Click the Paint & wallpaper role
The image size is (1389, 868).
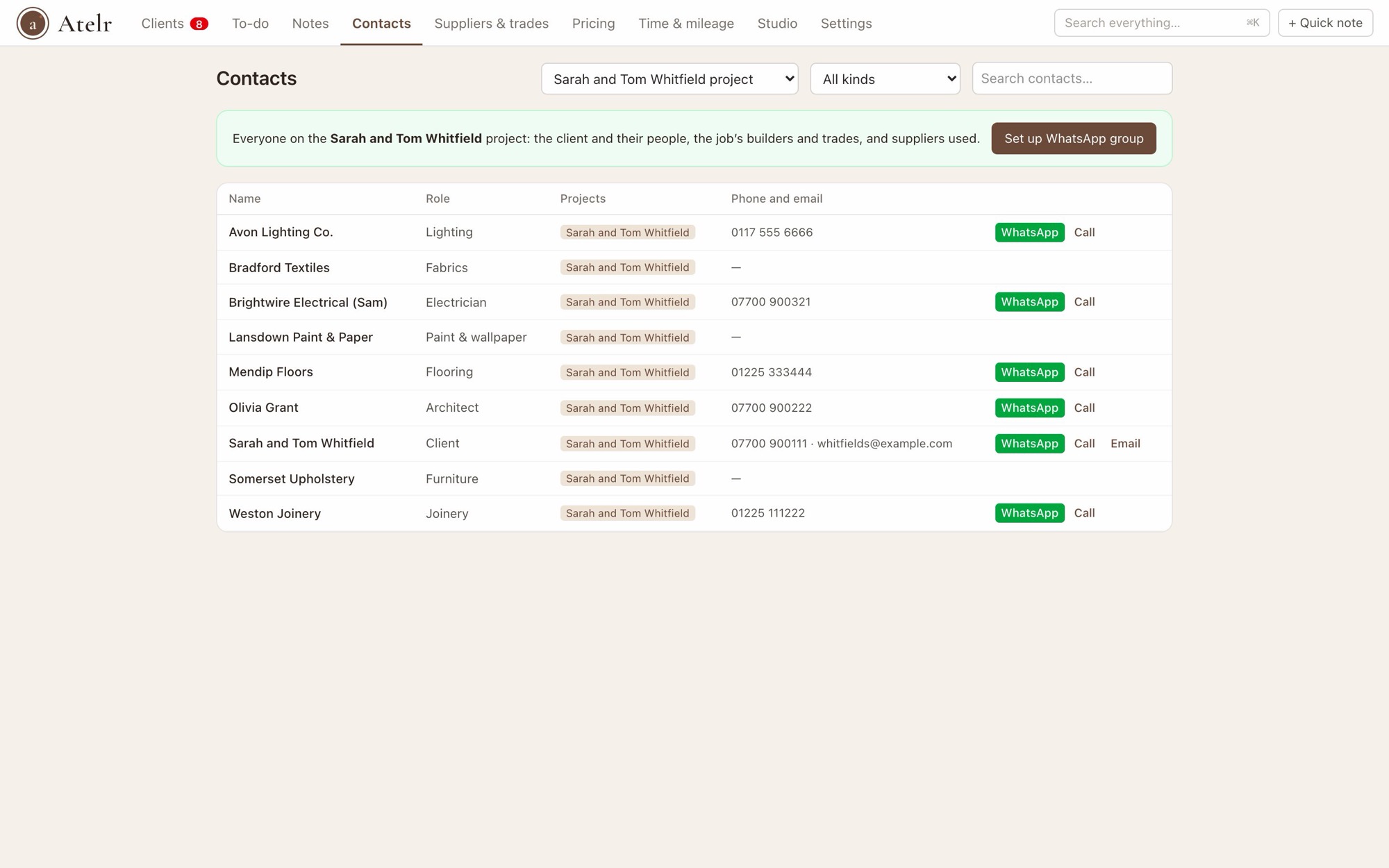[476, 337]
